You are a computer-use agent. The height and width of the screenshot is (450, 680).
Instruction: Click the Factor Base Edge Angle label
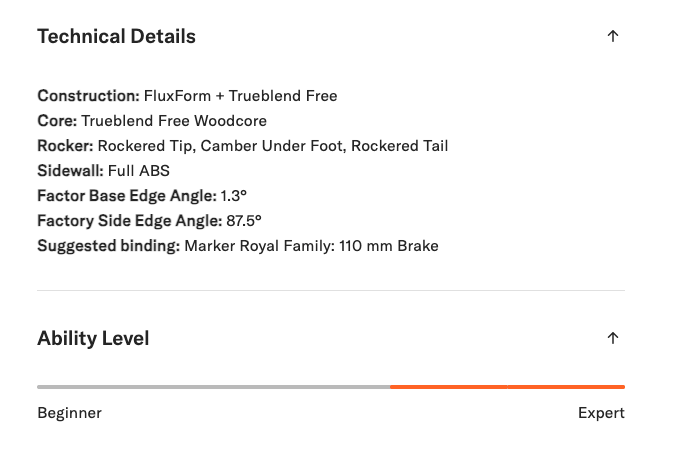click(x=126, y=196)
